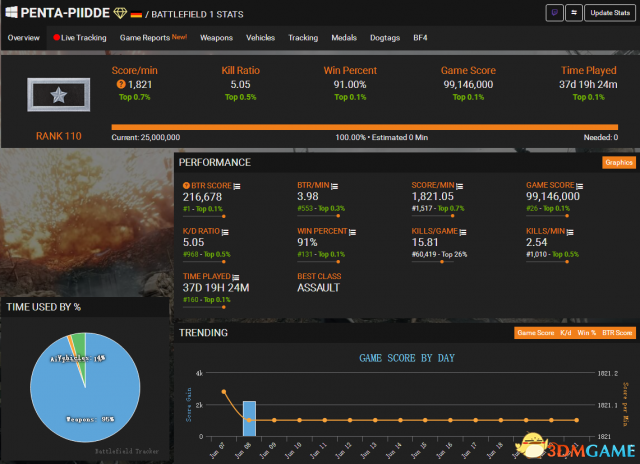Go to the BF4 tab
The width and height of the screenshot is (640, 464).
[420, 38]
